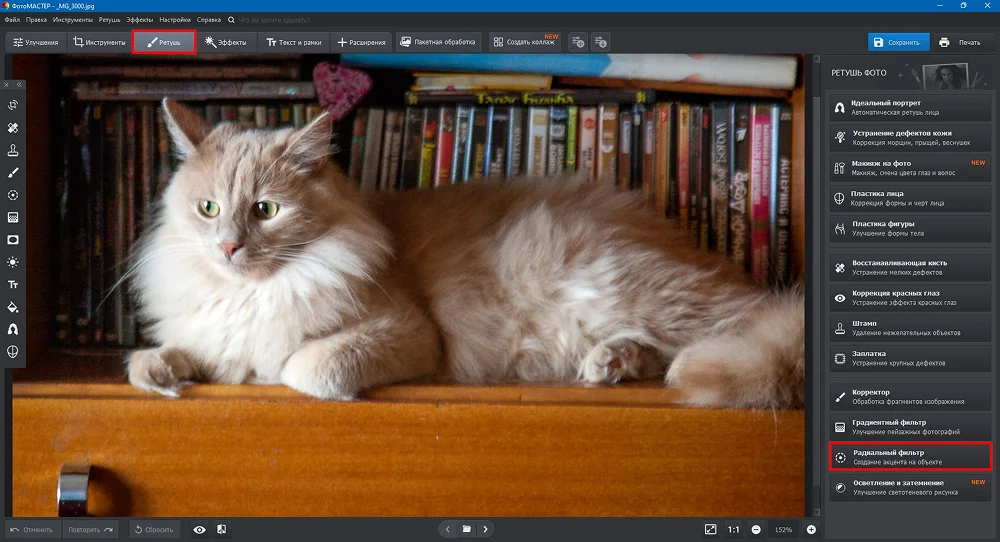Open the Заплатка patch option

(909, 358)
